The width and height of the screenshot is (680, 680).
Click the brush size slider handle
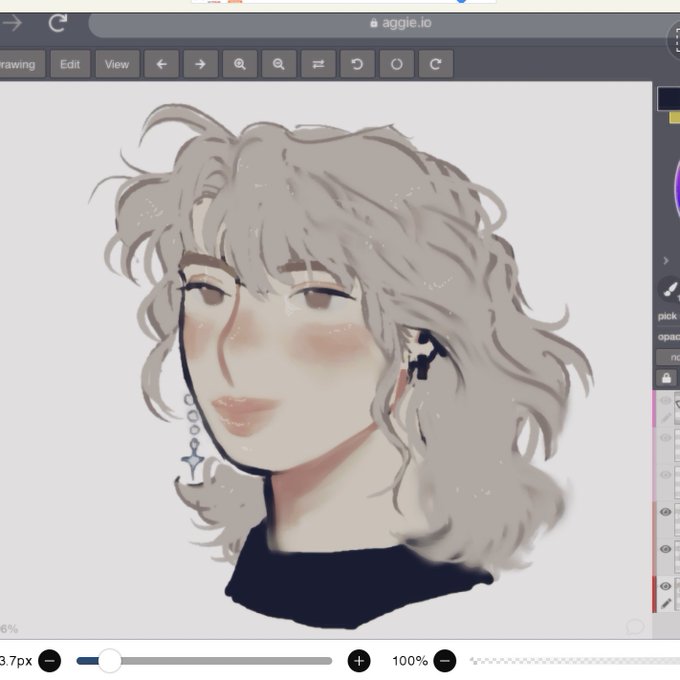point(110,661)
